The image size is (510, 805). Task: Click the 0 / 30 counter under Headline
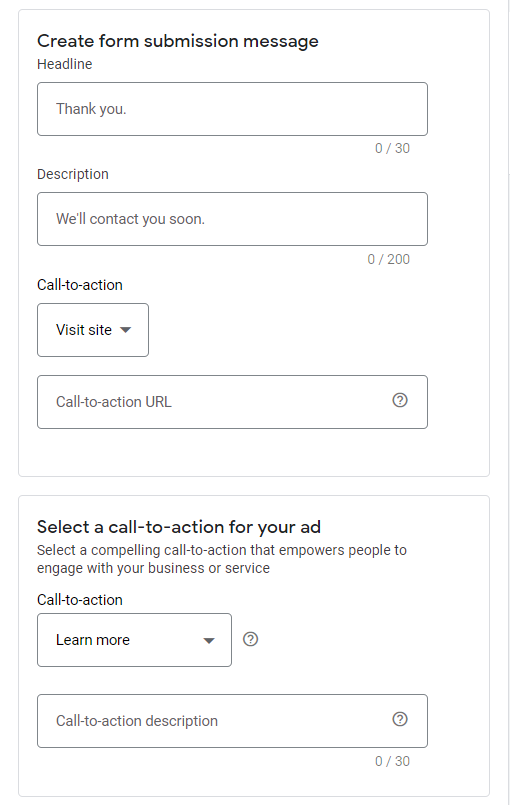click(x=392, y=148)
